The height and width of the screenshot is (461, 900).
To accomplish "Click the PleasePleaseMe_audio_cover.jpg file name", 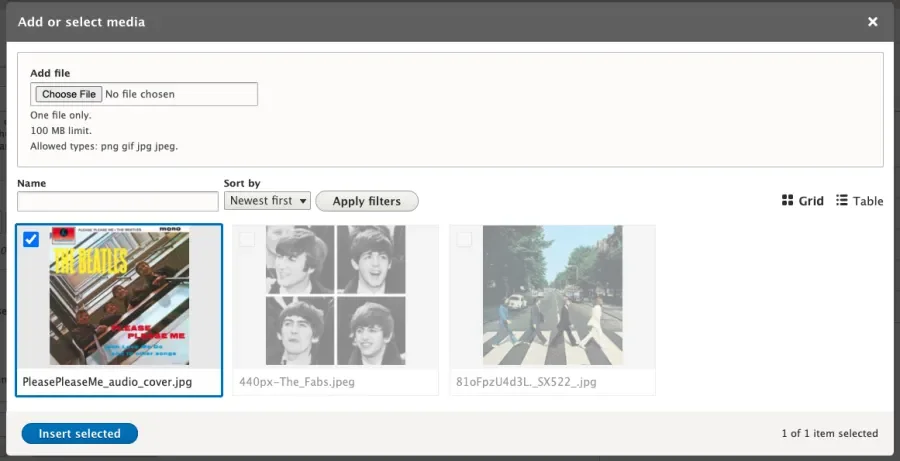I will pyautogui.click(x=107, y=382).
